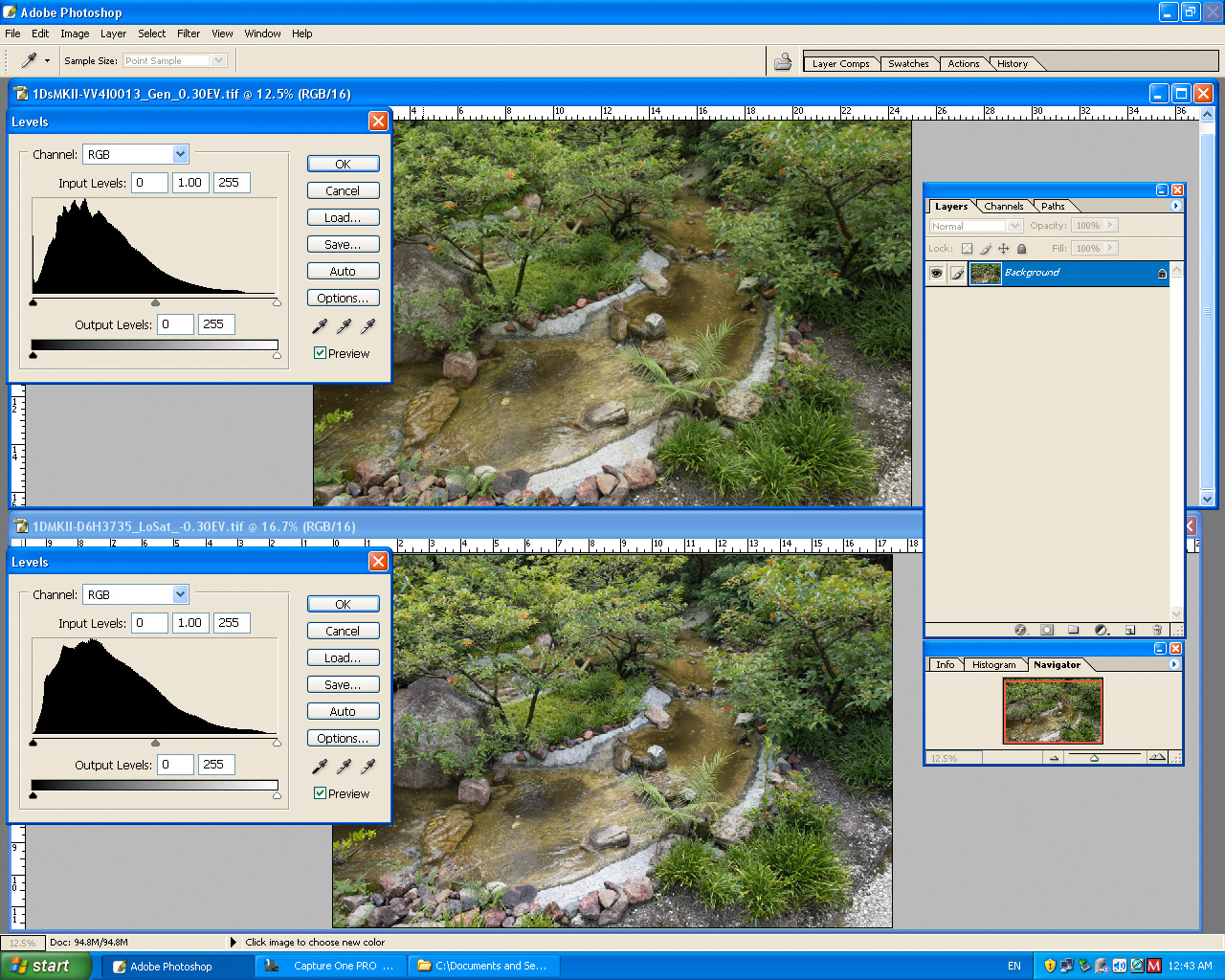Screen dimensions: 1225x980
Task: Open Opacity slider arrow in Layers panel
Action: pyautogui.click(x=1111, y=225)
